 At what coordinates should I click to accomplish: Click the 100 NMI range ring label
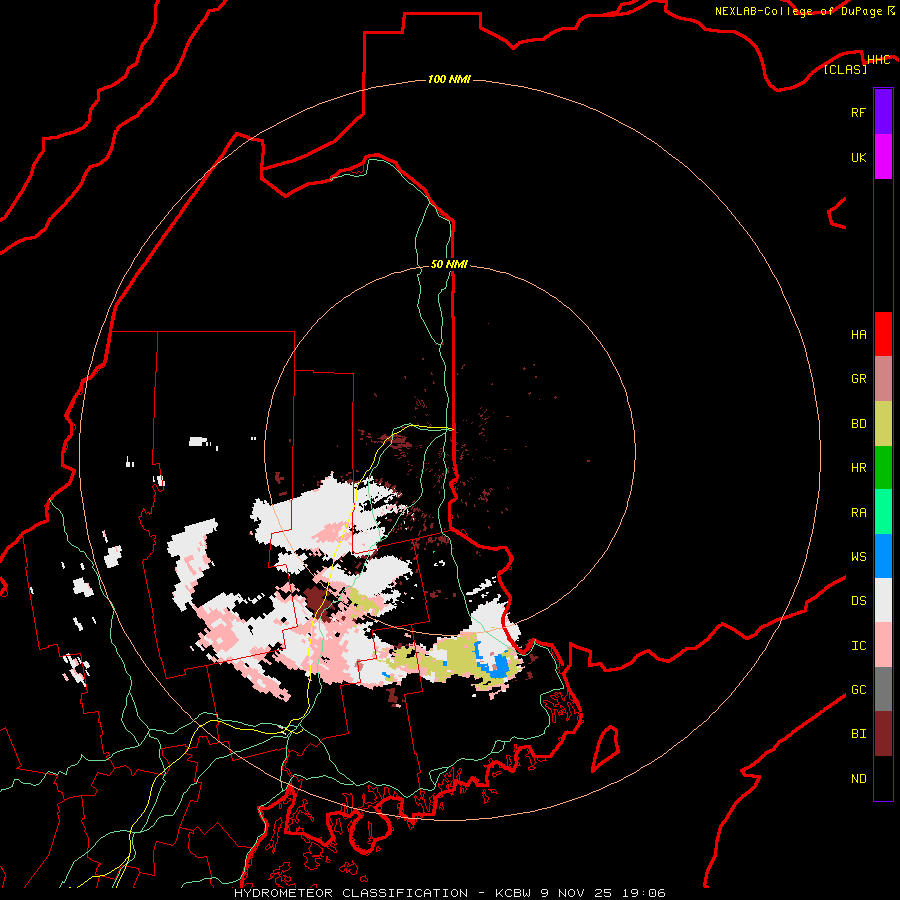click(449, 79)
